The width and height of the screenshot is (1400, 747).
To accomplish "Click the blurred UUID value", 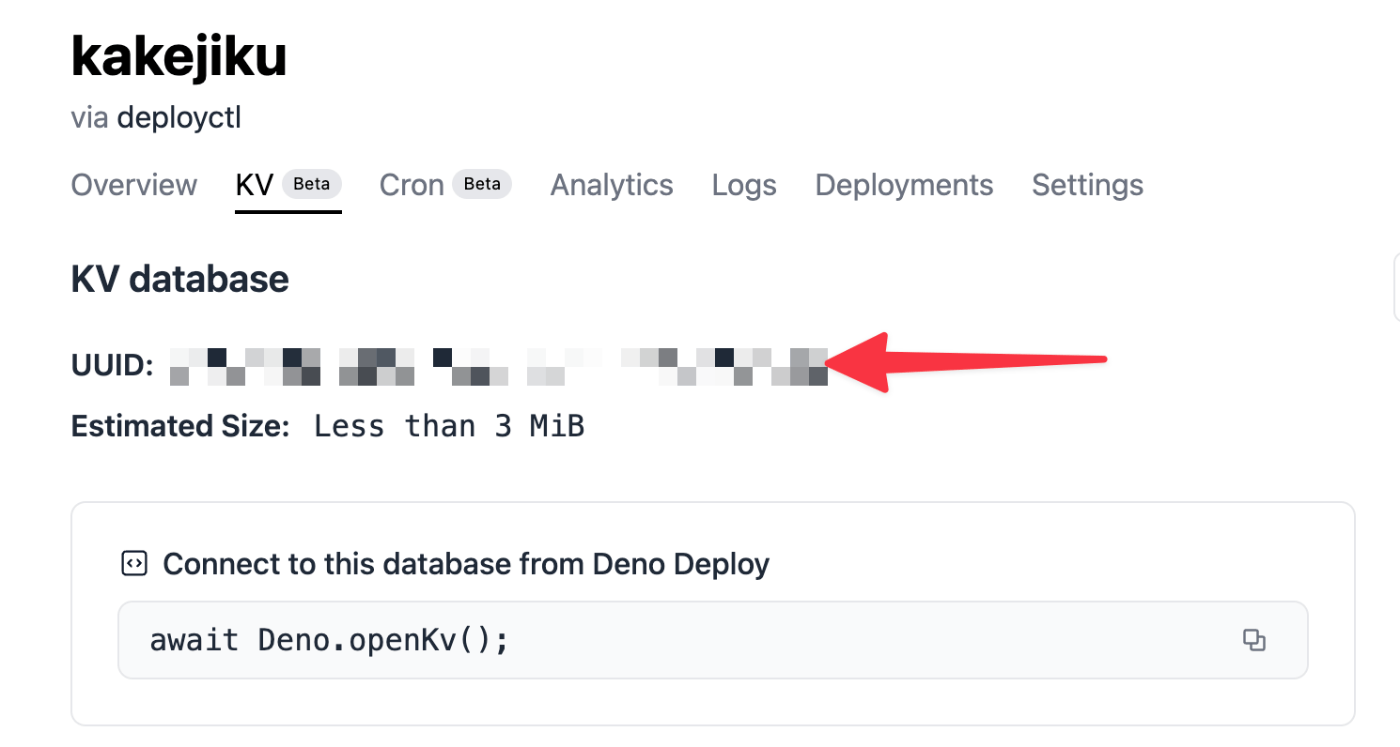I will coord(498,366).
